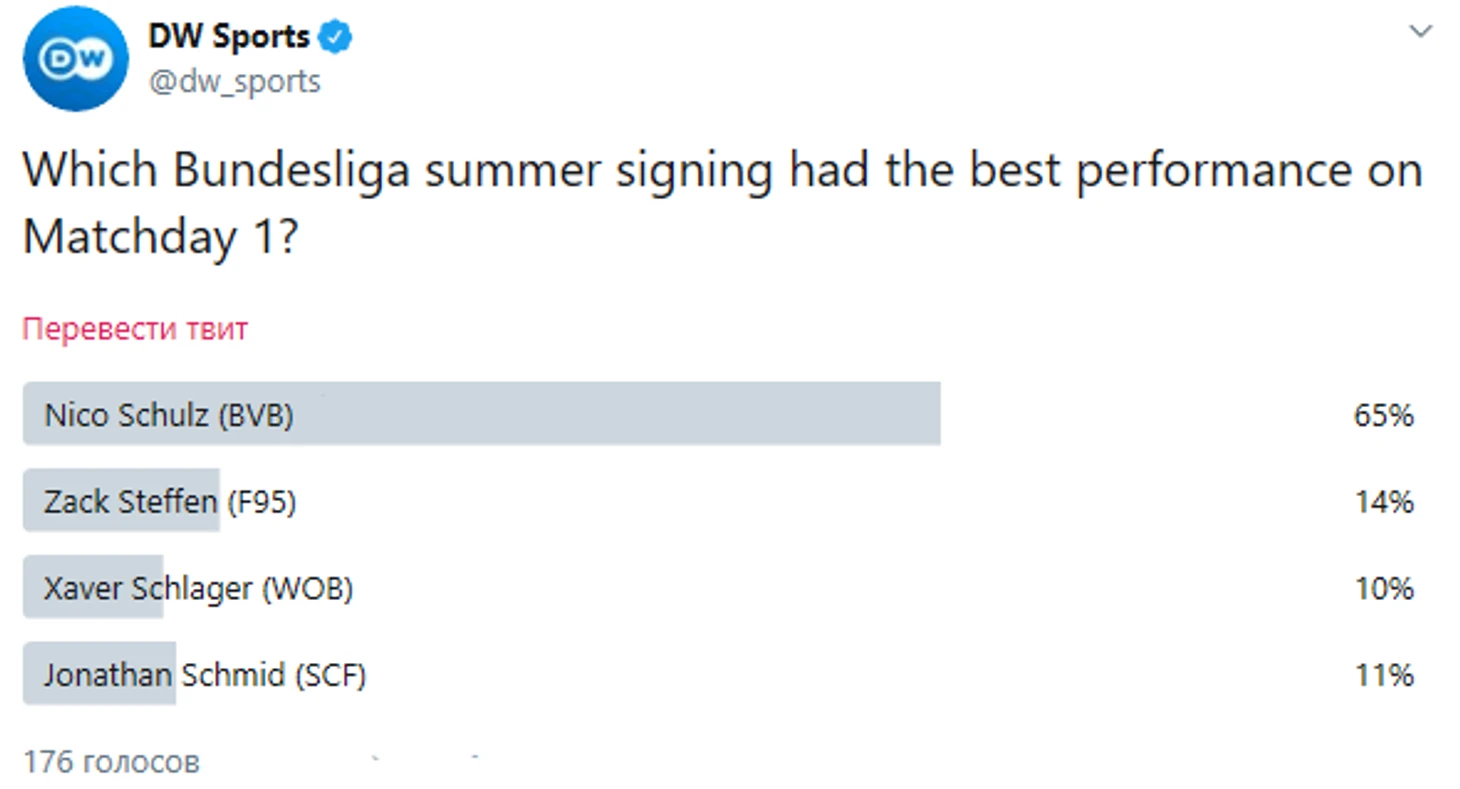Click the 11% result value
The width and height of the screenshot is (1460, 789).
pos(1384,676)
